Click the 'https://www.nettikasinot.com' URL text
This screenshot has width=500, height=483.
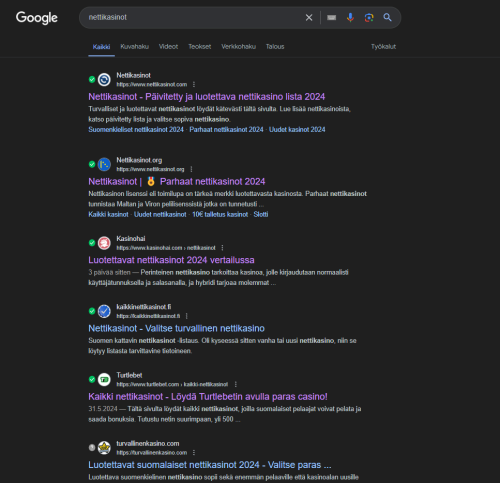(152, 85)
